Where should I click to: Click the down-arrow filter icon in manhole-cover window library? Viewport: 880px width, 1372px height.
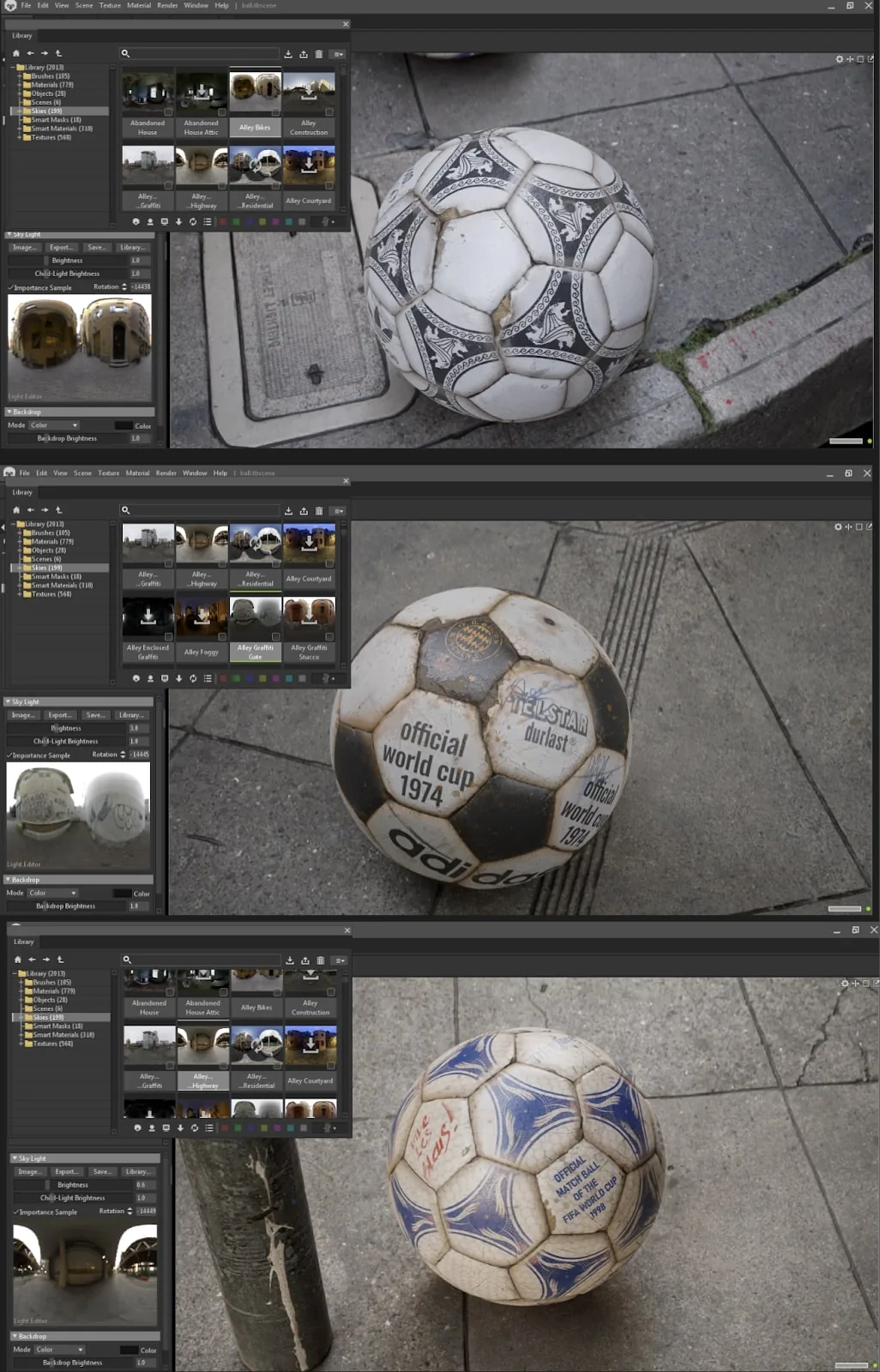click(x=178, y=221)
